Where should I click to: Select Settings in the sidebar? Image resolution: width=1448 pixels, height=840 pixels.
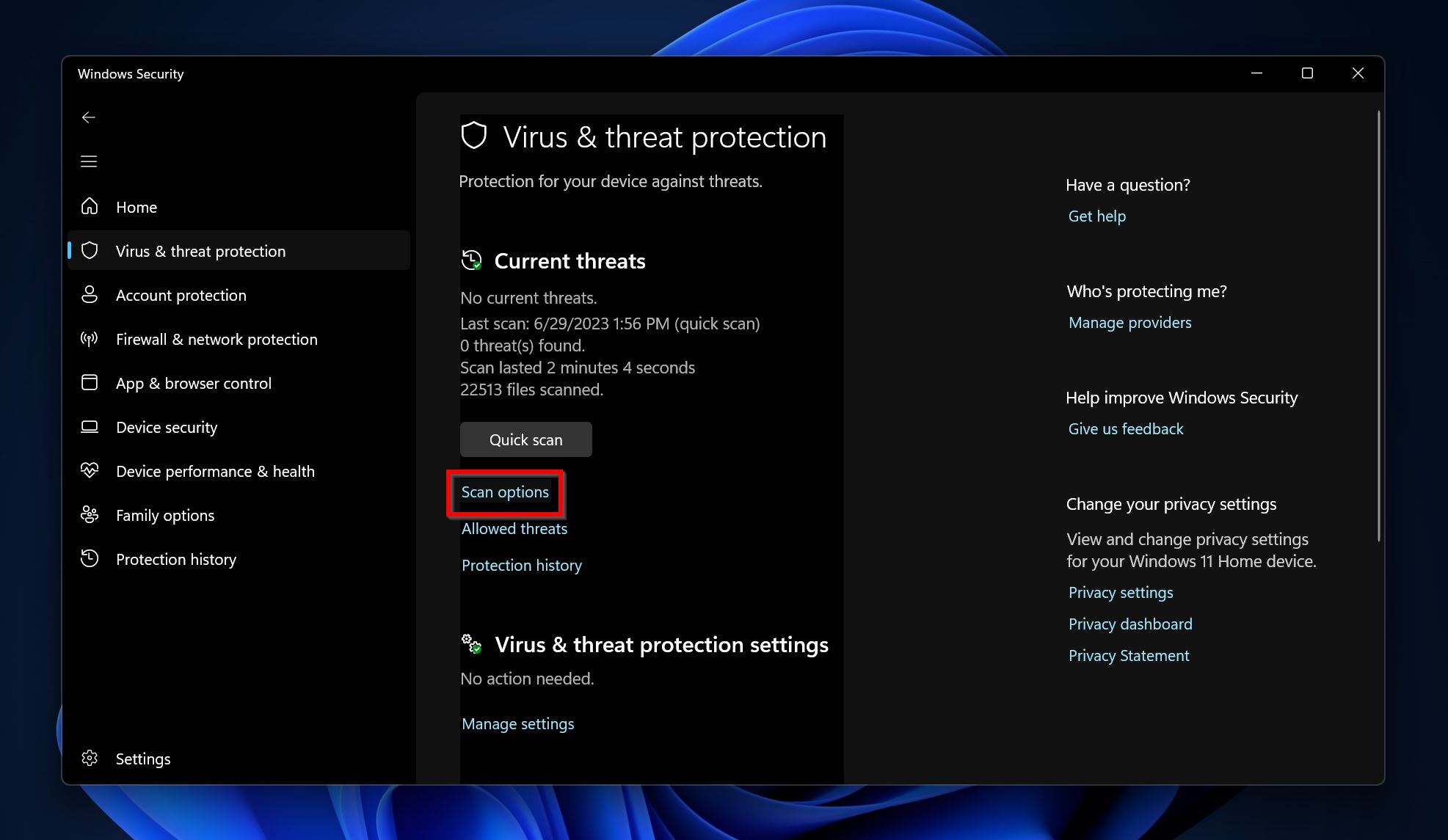pos(143,758)
